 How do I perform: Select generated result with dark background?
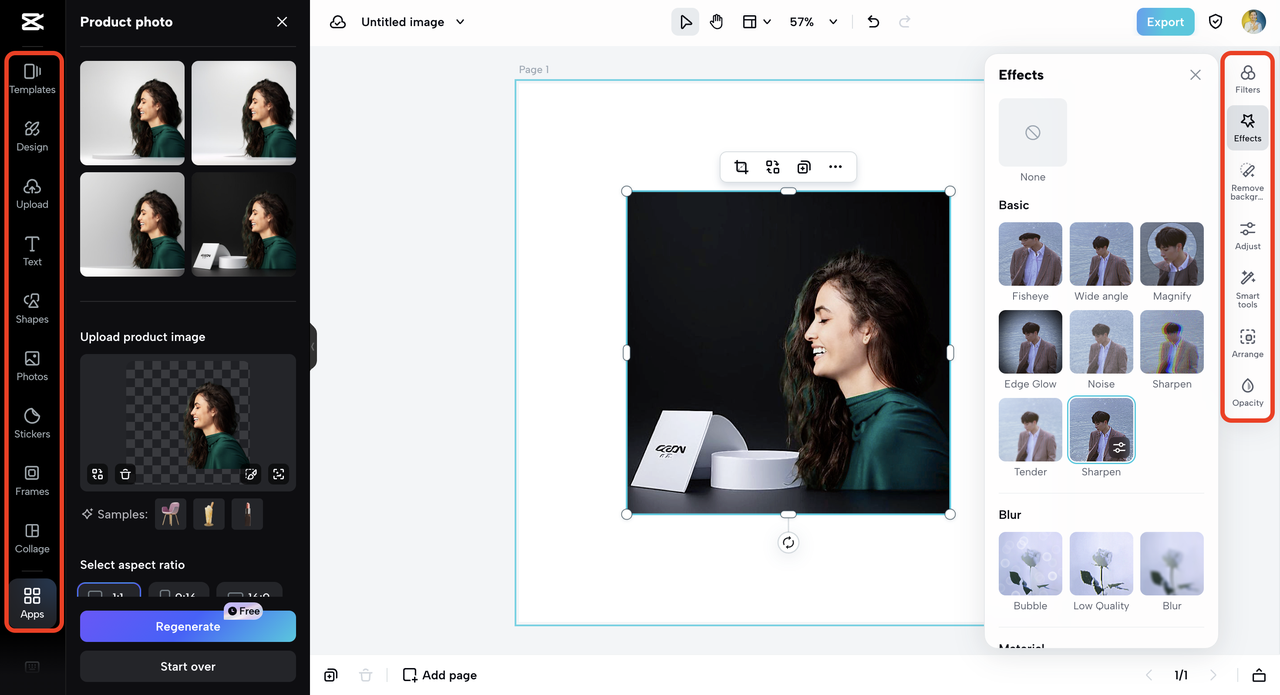(244, 225)
